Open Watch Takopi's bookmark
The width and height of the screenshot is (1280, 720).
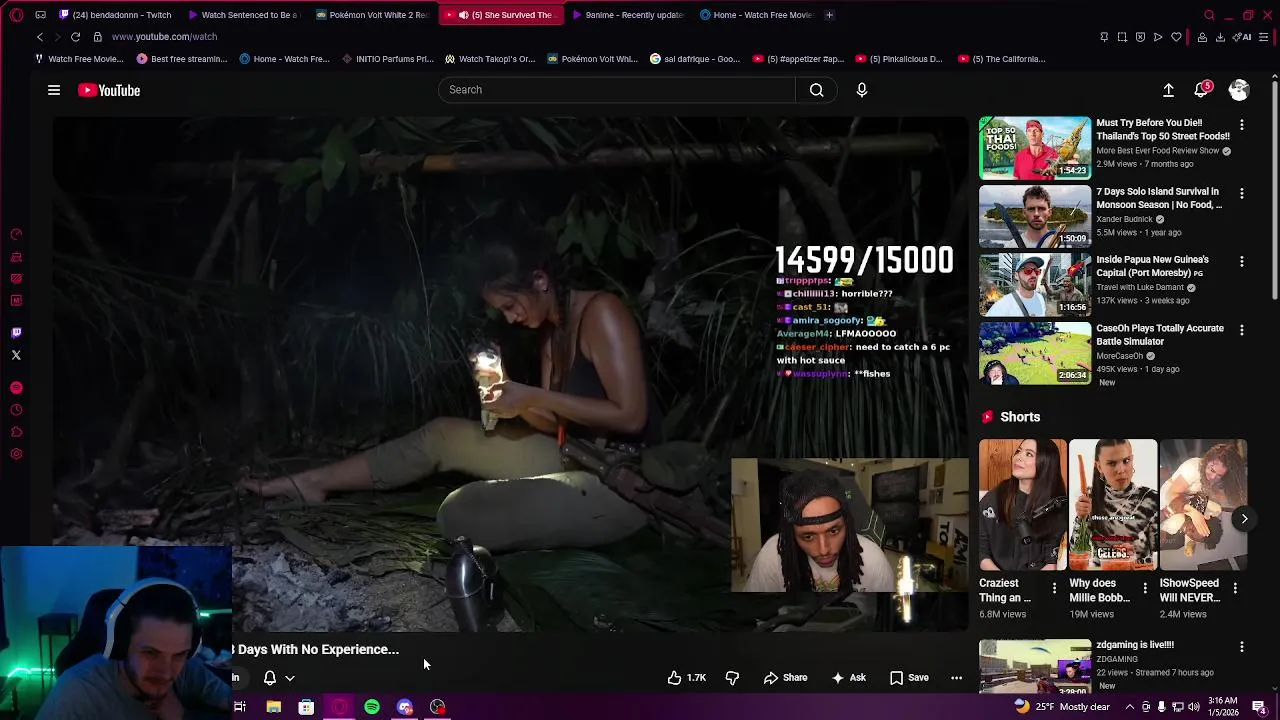tap(490, 59)
